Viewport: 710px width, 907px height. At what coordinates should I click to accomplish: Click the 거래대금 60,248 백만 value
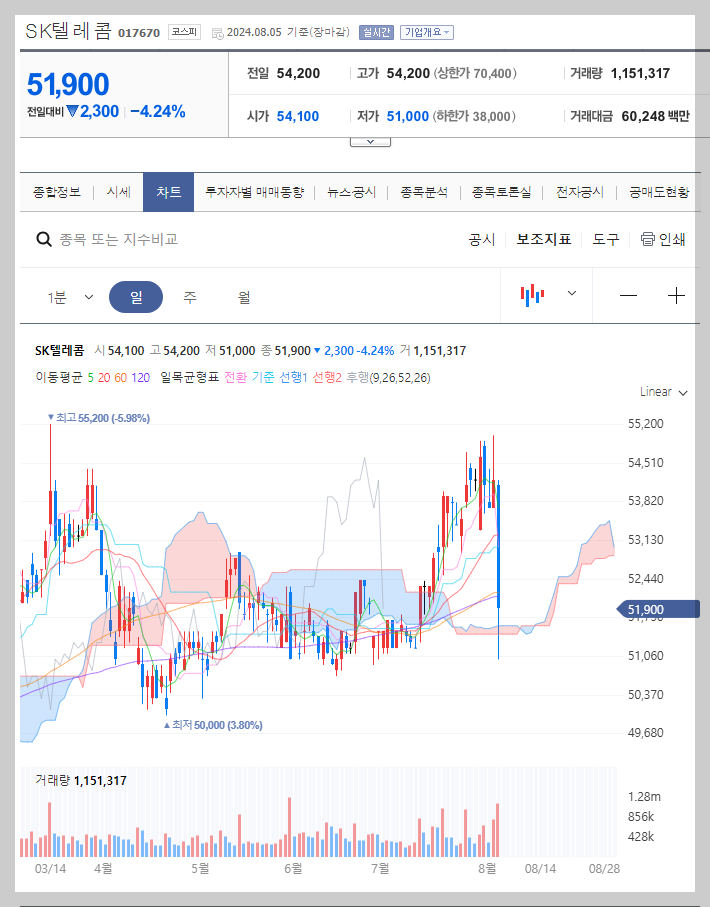click(x=656, y=116)
